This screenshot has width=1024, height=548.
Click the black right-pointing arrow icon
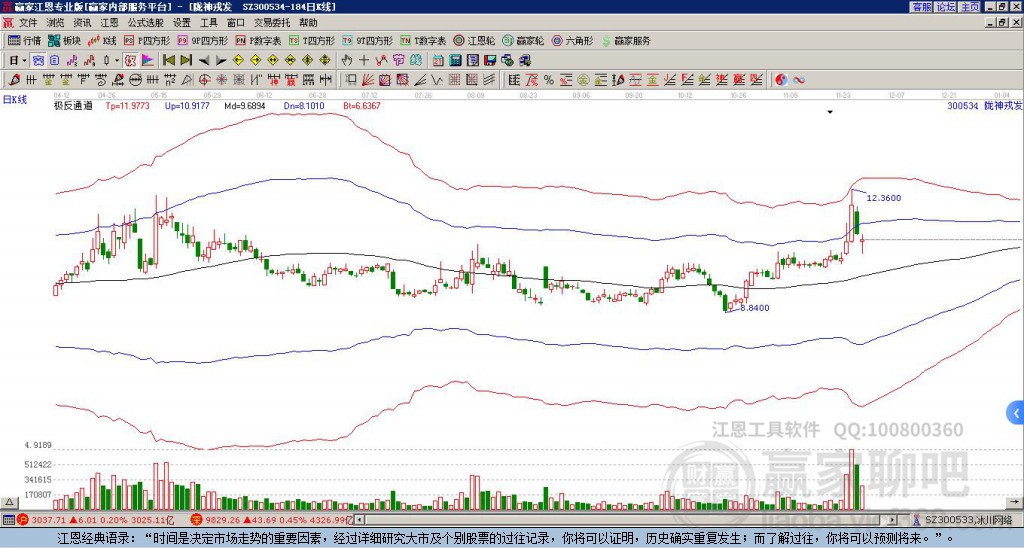click(x=221, y=61)
